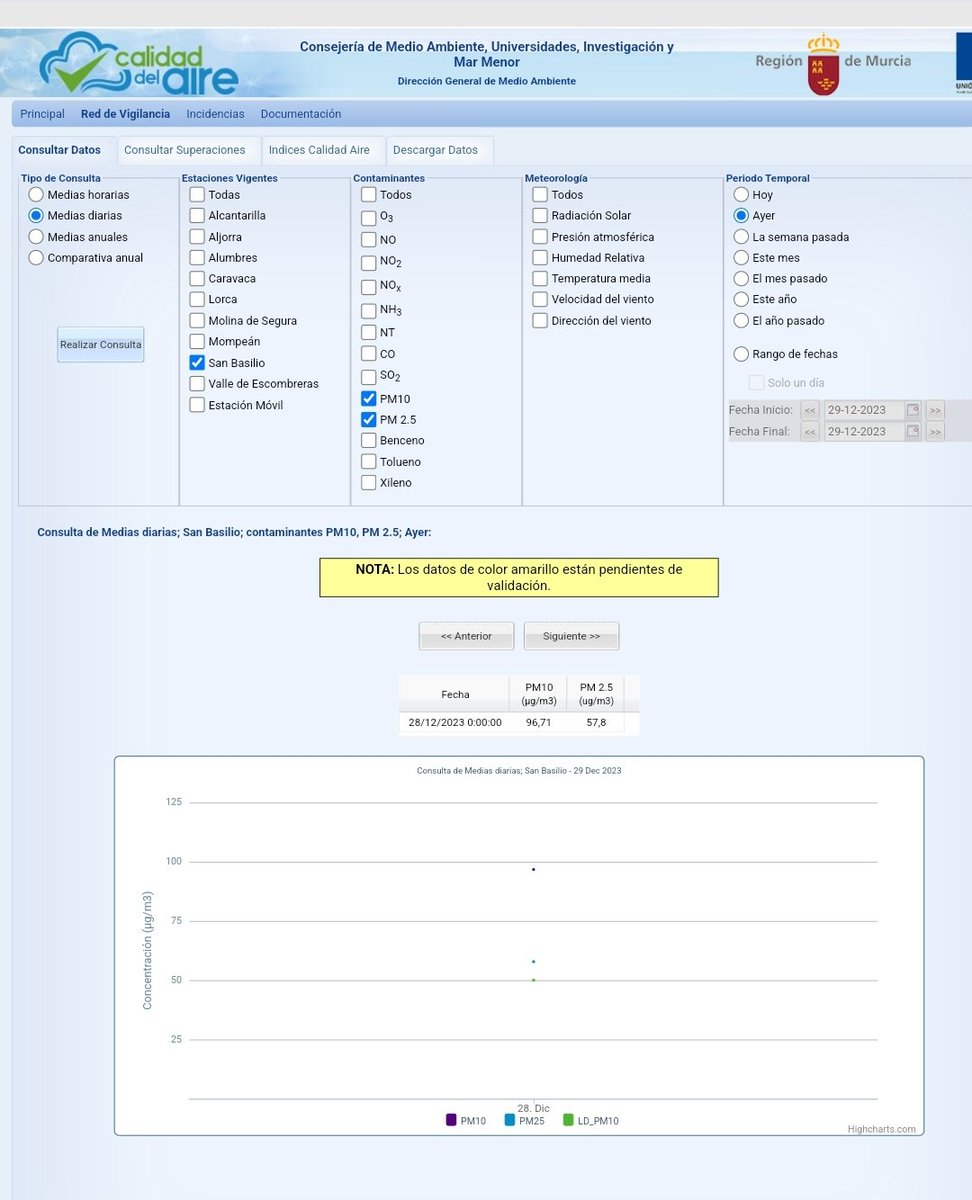Tick Presión atmosférica checkbox
972x1200 pixels.
(540, 237)
